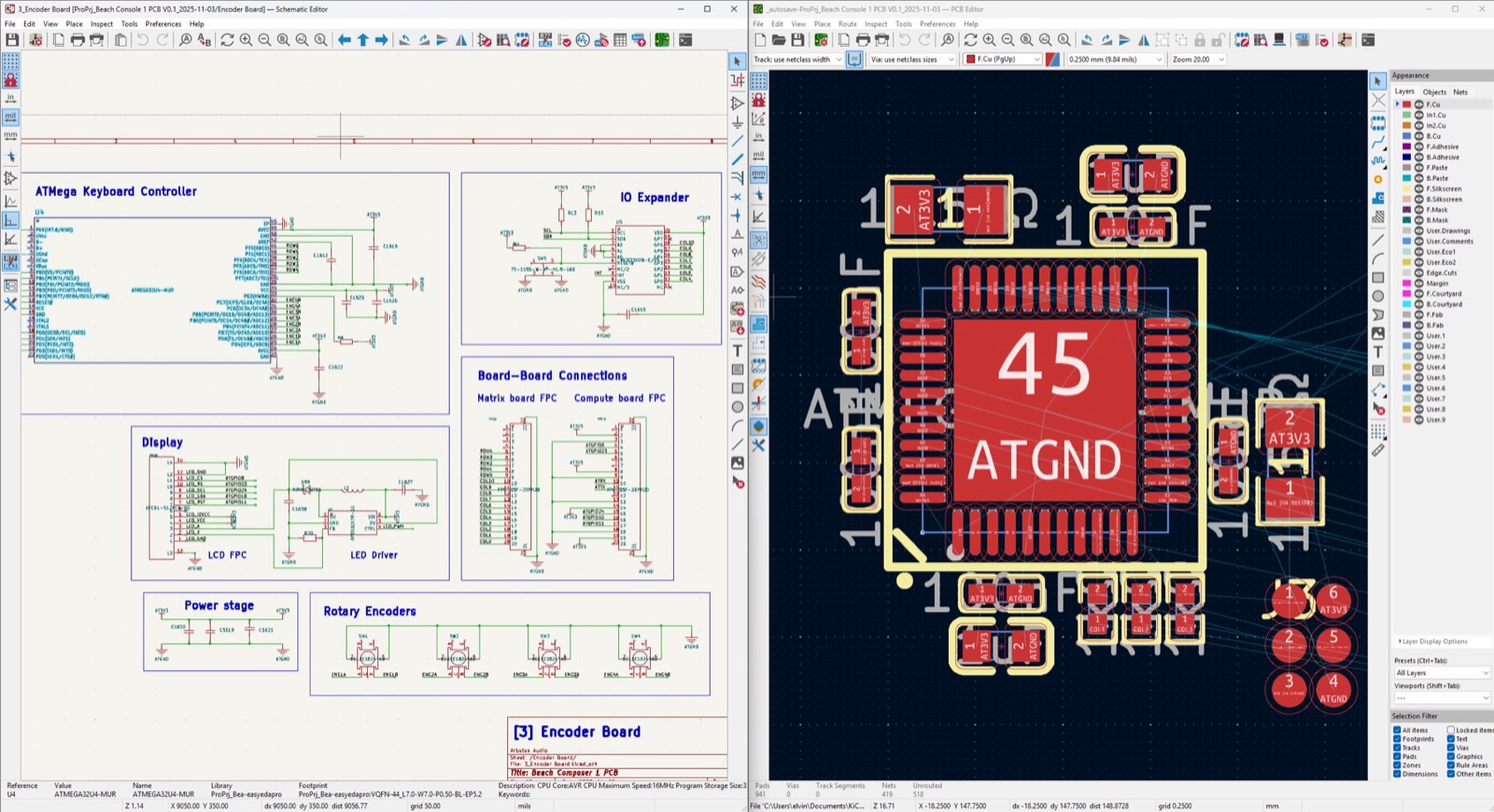Select Tune Length tool in PCB Editor
Image resolution: width=1494 pixels, height=812 pixels.
1378,161
